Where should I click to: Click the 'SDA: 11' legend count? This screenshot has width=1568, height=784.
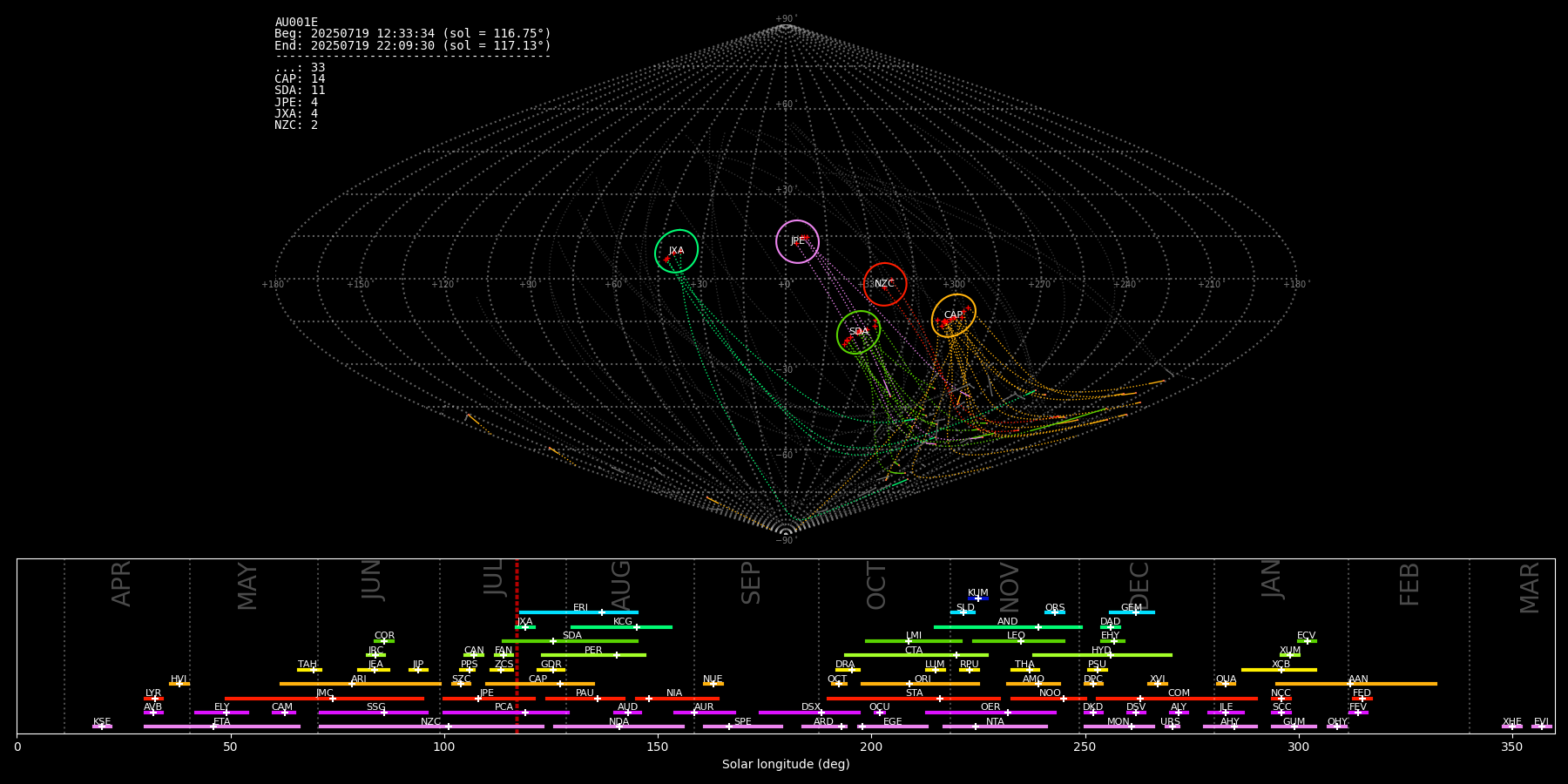[300, 90]
